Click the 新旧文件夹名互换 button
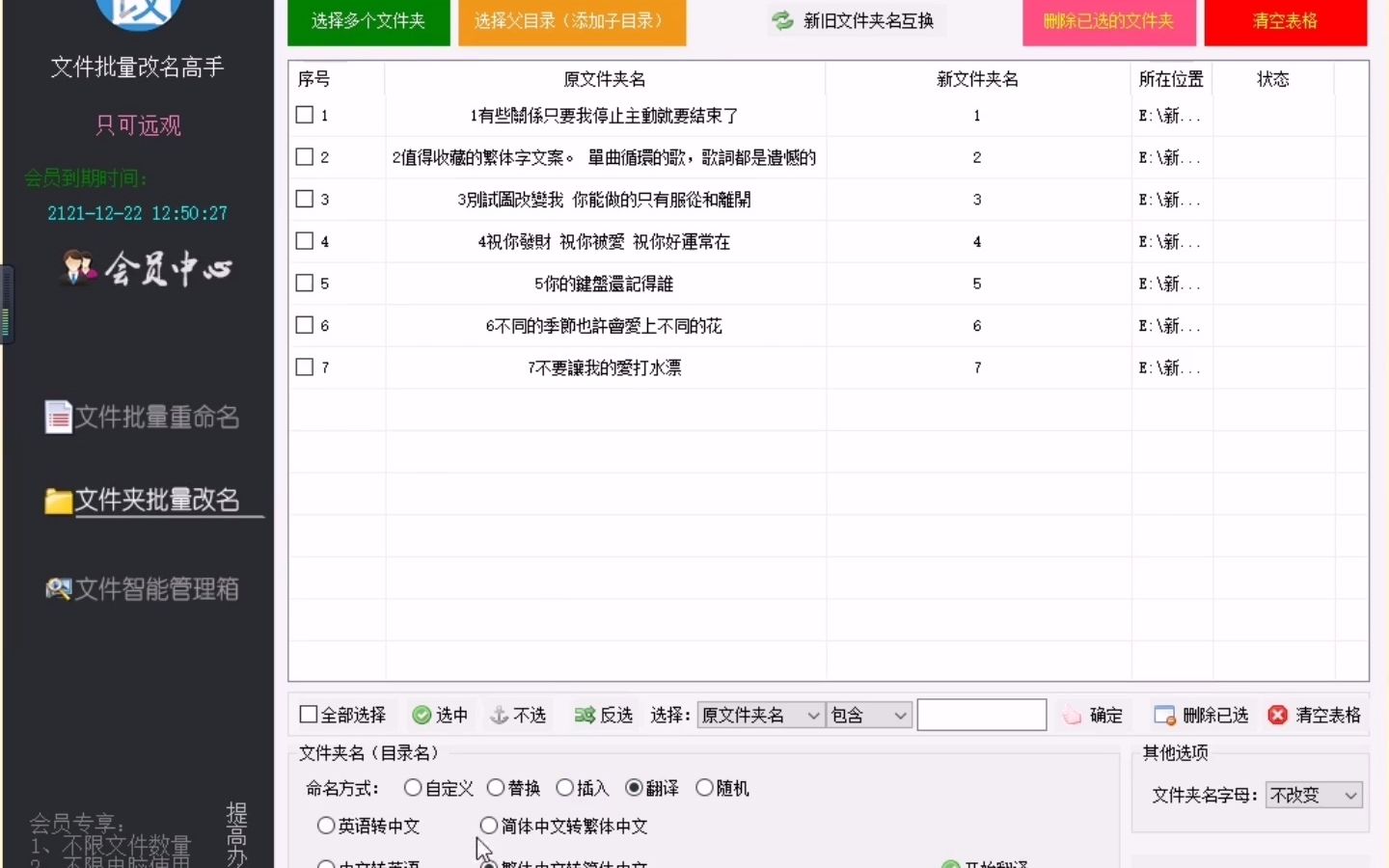 (856, 20)
